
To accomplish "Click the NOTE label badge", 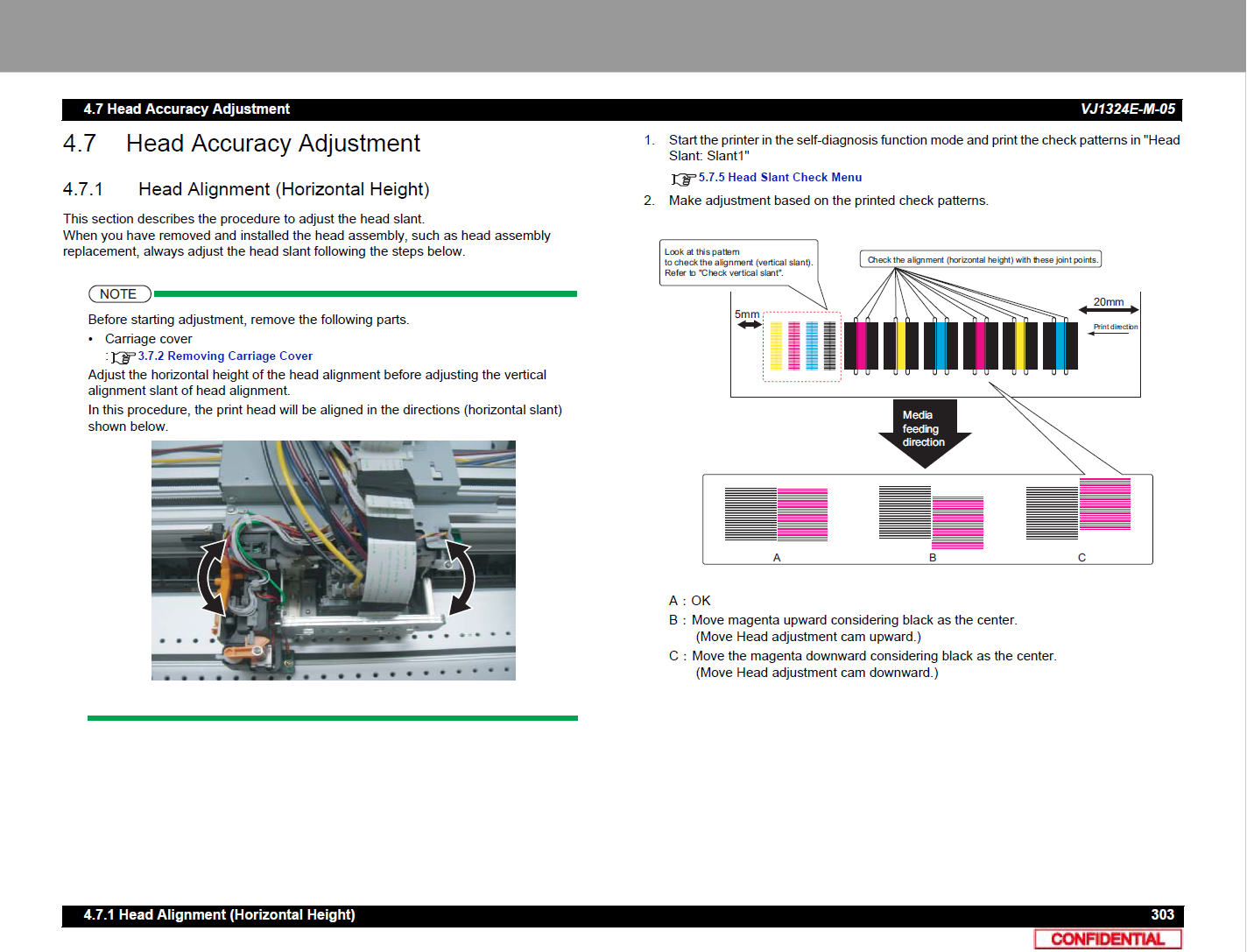I will (x=119, y=294).
